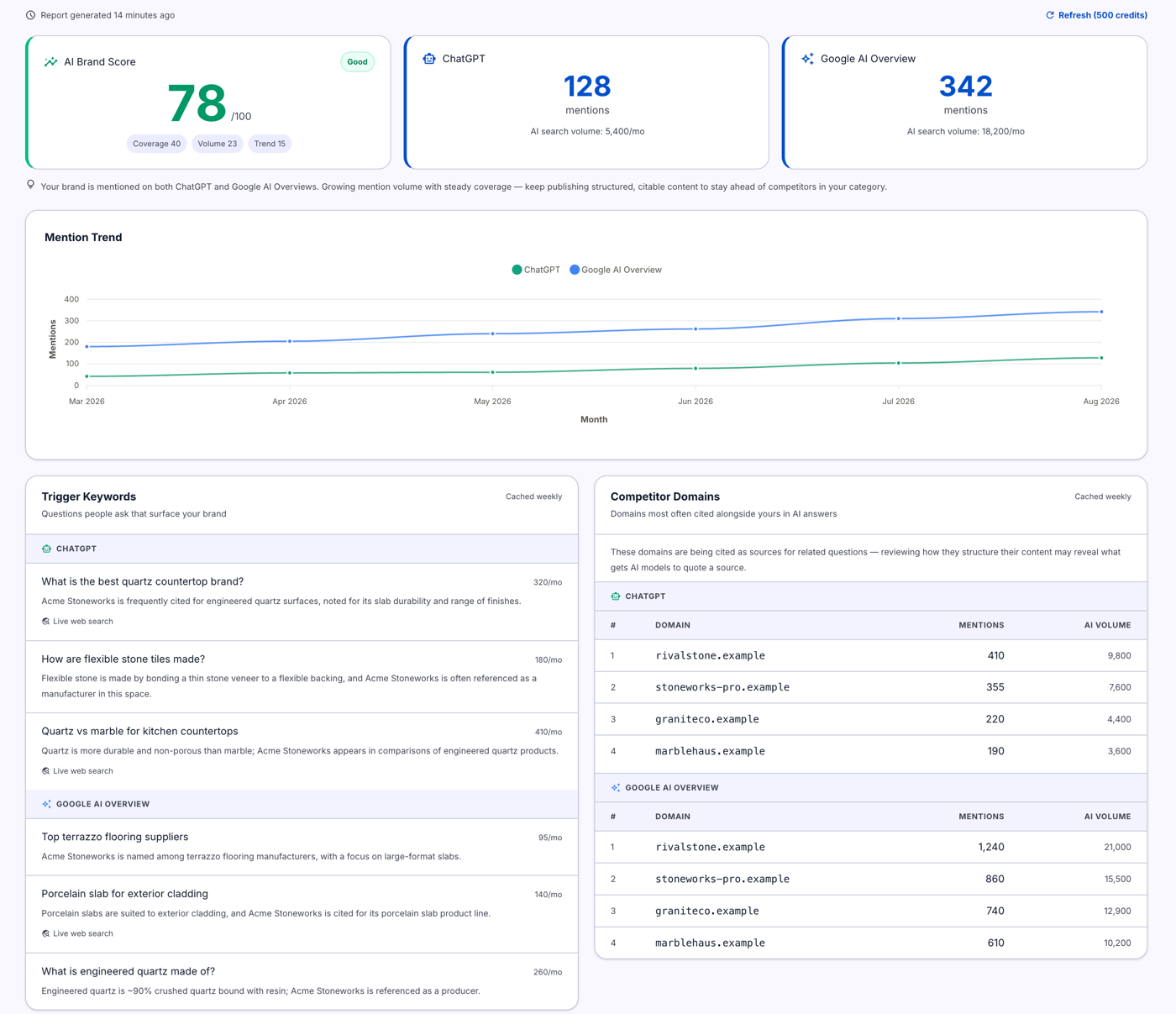
Task: Open 'Quartz vs marble for kitchen countertops' keyword
Action: [140, 732]
